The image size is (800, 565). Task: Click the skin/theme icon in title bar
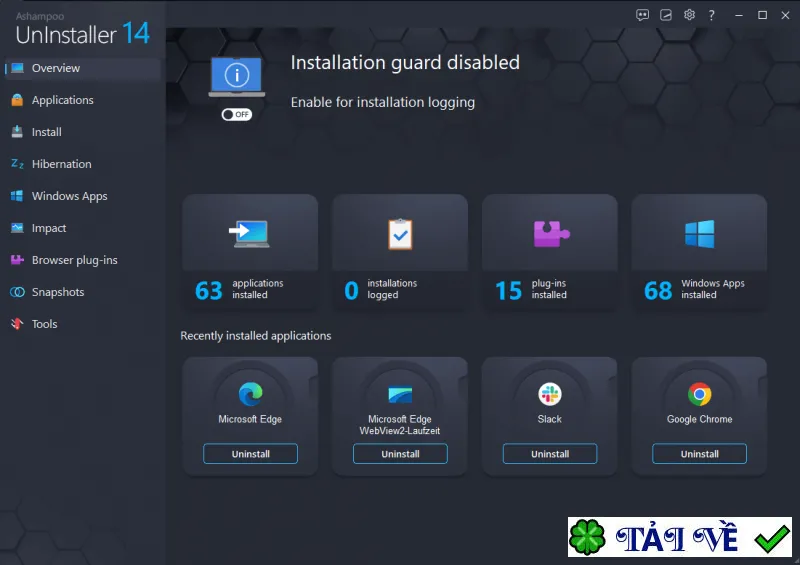click(x=666, y=15)
